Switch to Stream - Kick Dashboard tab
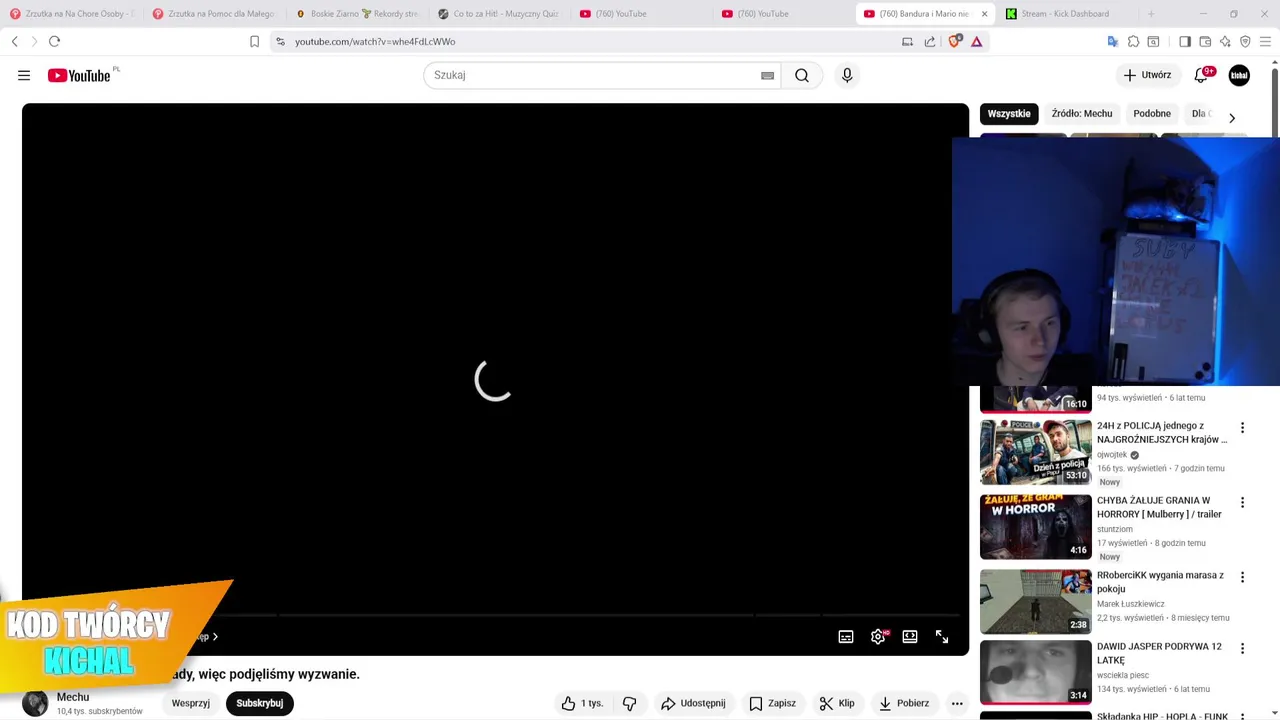 coord(1065,14)
